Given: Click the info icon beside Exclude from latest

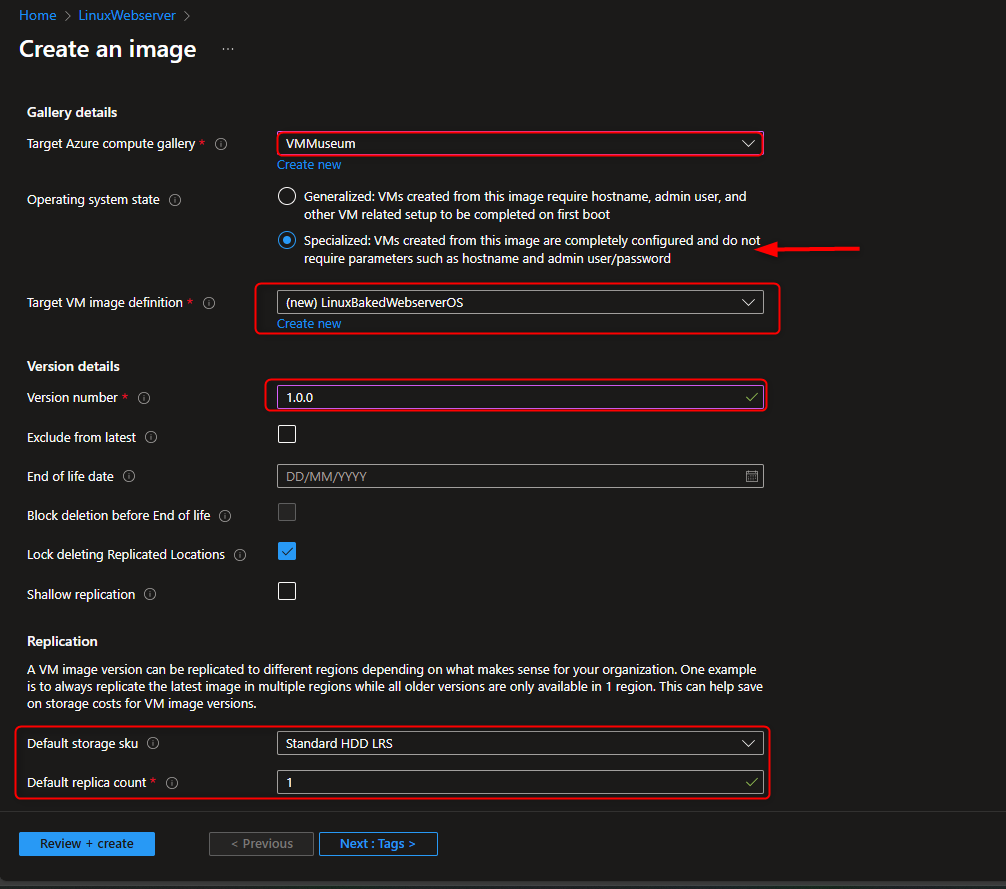Looking at the screenshot, I should click(150, 437).
